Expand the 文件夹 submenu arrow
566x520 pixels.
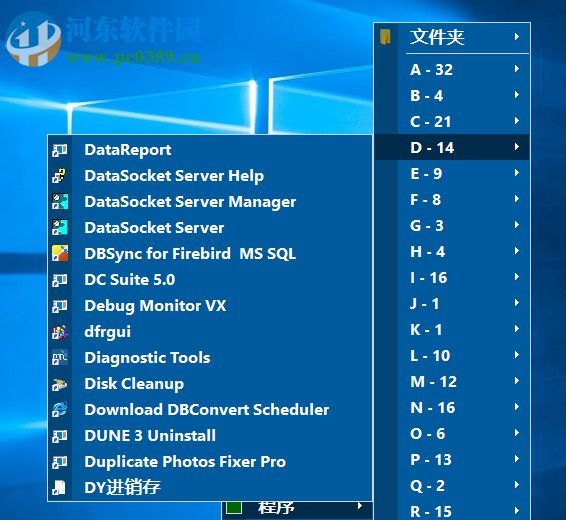tap(517, 37)
